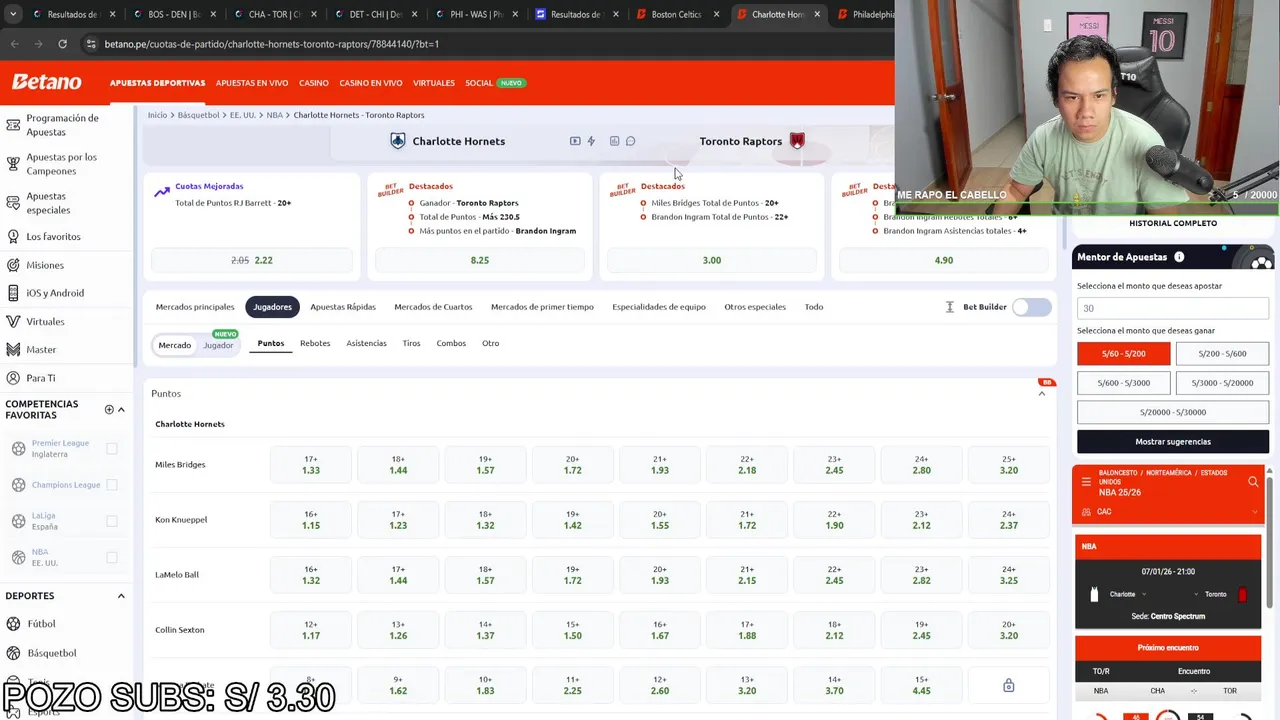Image resolution: width=1280 pixels, height=720 pixels.
Task: Click the trophy icon for Apuestas por los Campeones
Action: tap(13, 164)
